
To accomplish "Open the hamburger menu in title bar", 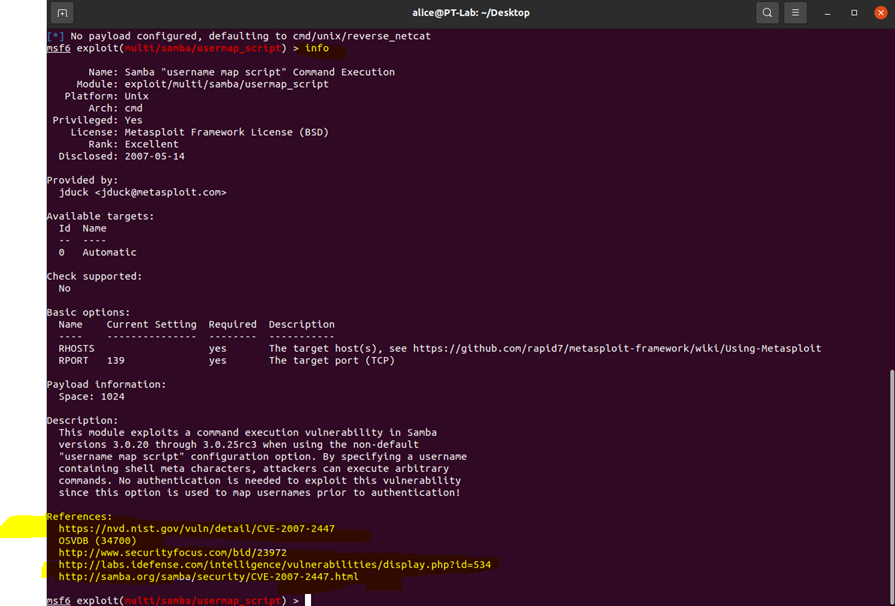I will point(795,13).
